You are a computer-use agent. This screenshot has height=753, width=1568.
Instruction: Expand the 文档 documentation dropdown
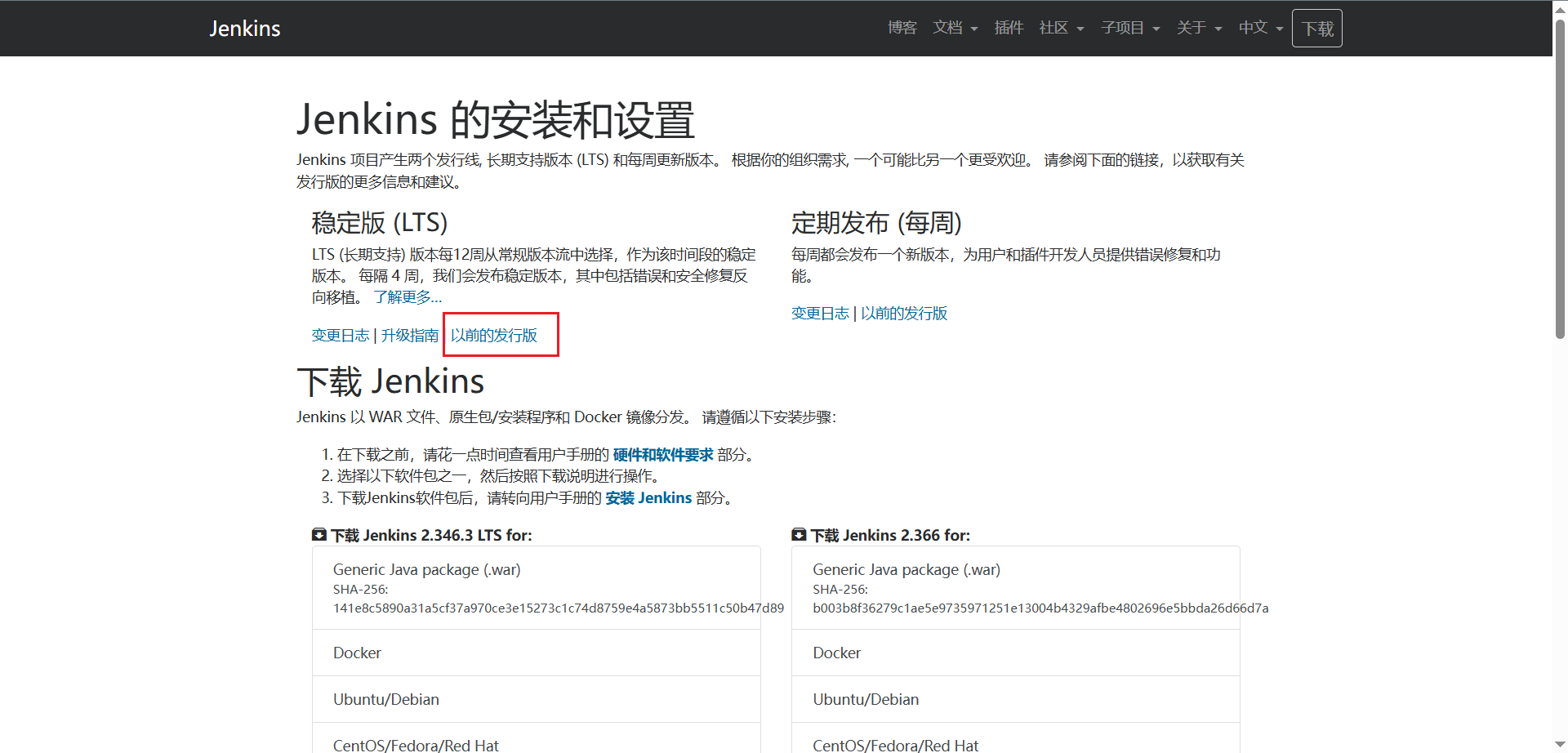(955, 28)
